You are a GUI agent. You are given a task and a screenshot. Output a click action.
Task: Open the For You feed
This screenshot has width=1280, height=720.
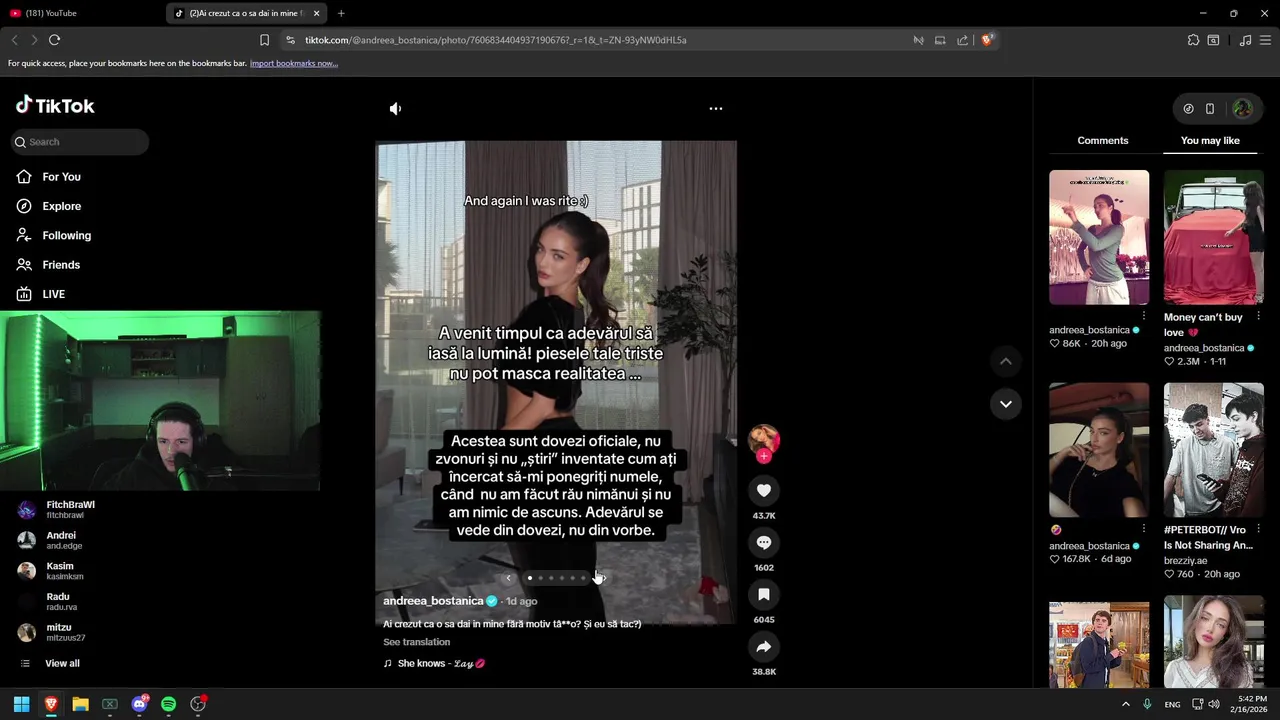point(49,177)
